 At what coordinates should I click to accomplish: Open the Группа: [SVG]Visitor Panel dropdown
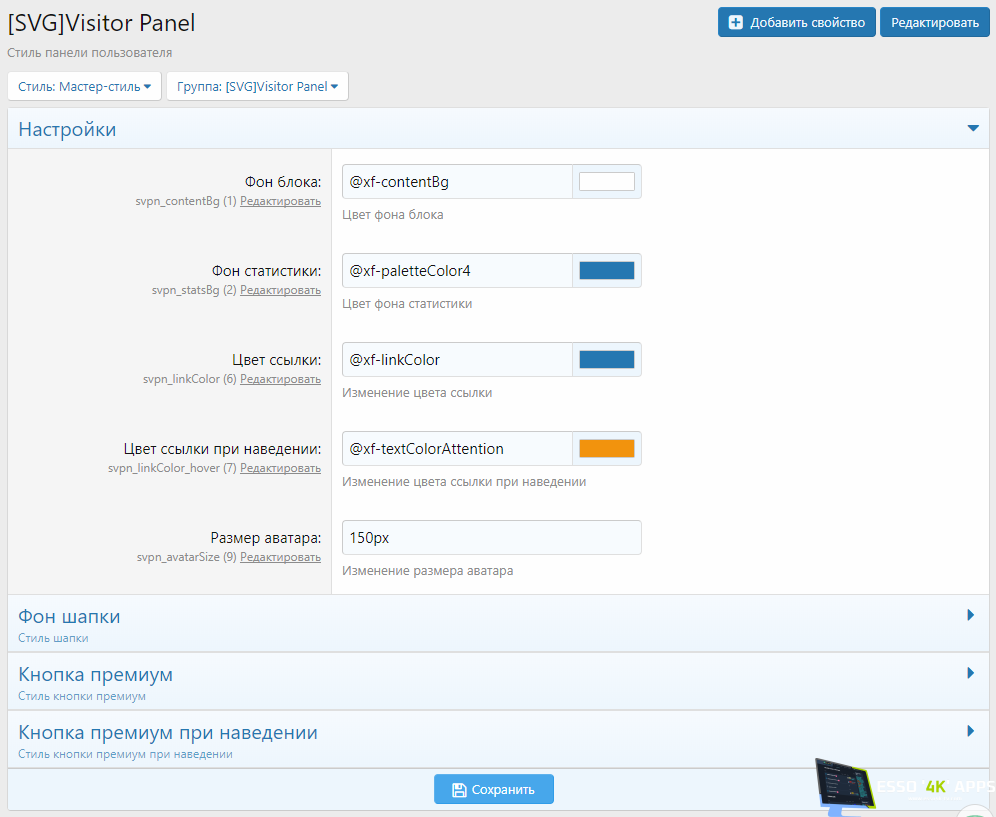pyautogui.click(x=257, y=87)
